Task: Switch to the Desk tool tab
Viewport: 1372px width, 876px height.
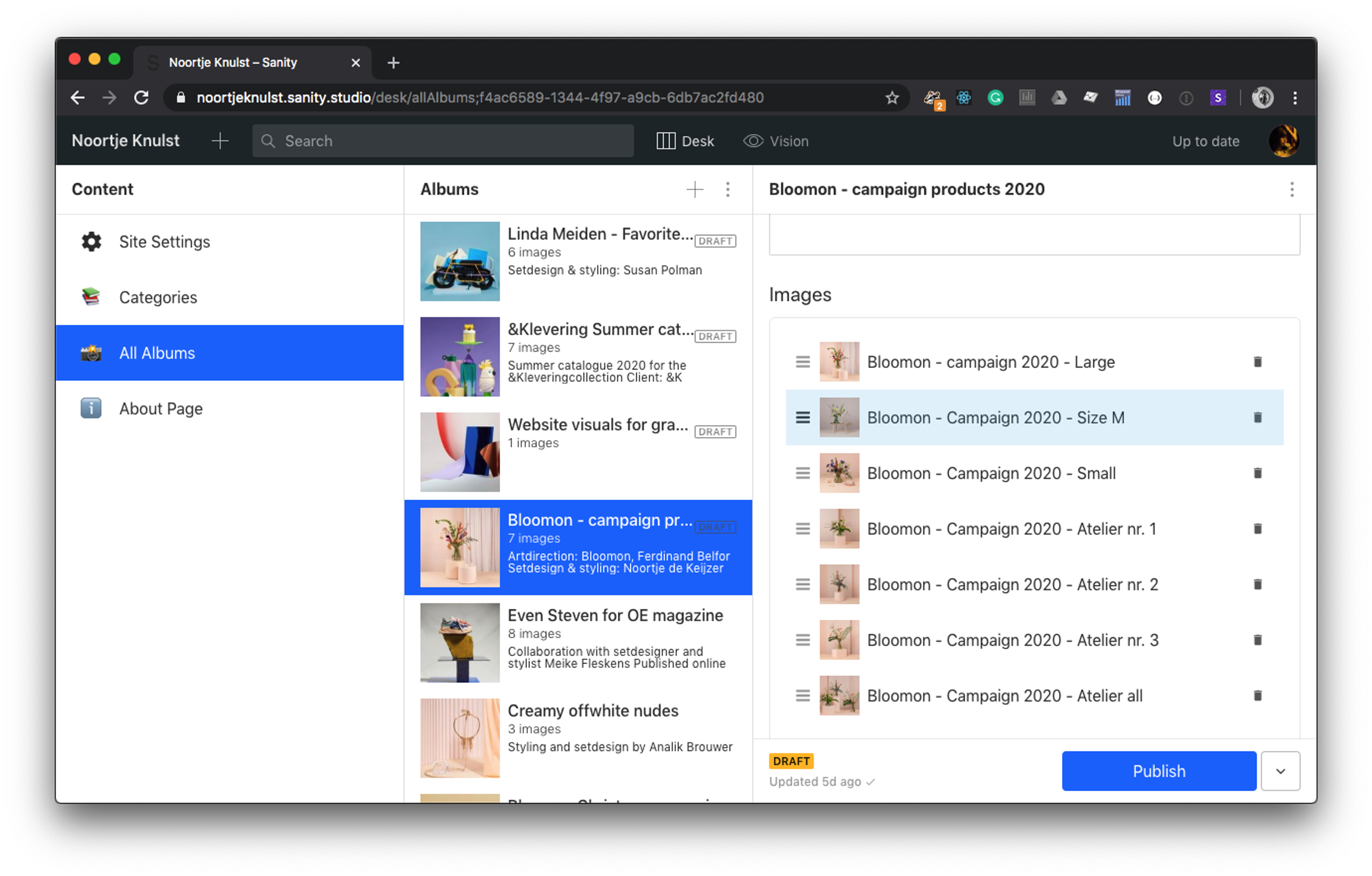Action: pyautogui.click(x=685, y=141)
